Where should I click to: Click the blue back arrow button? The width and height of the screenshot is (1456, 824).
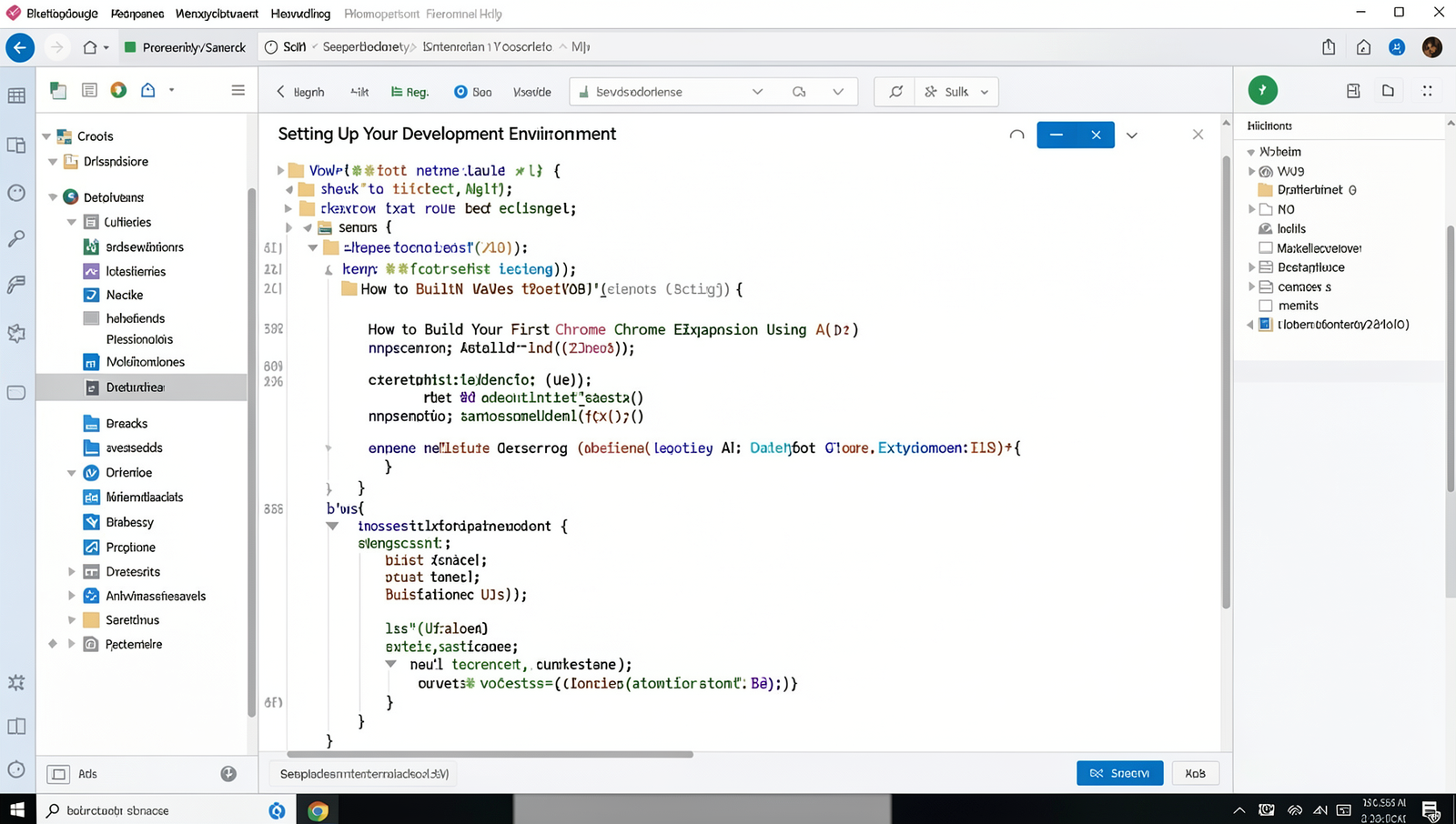tap(20, 47)
